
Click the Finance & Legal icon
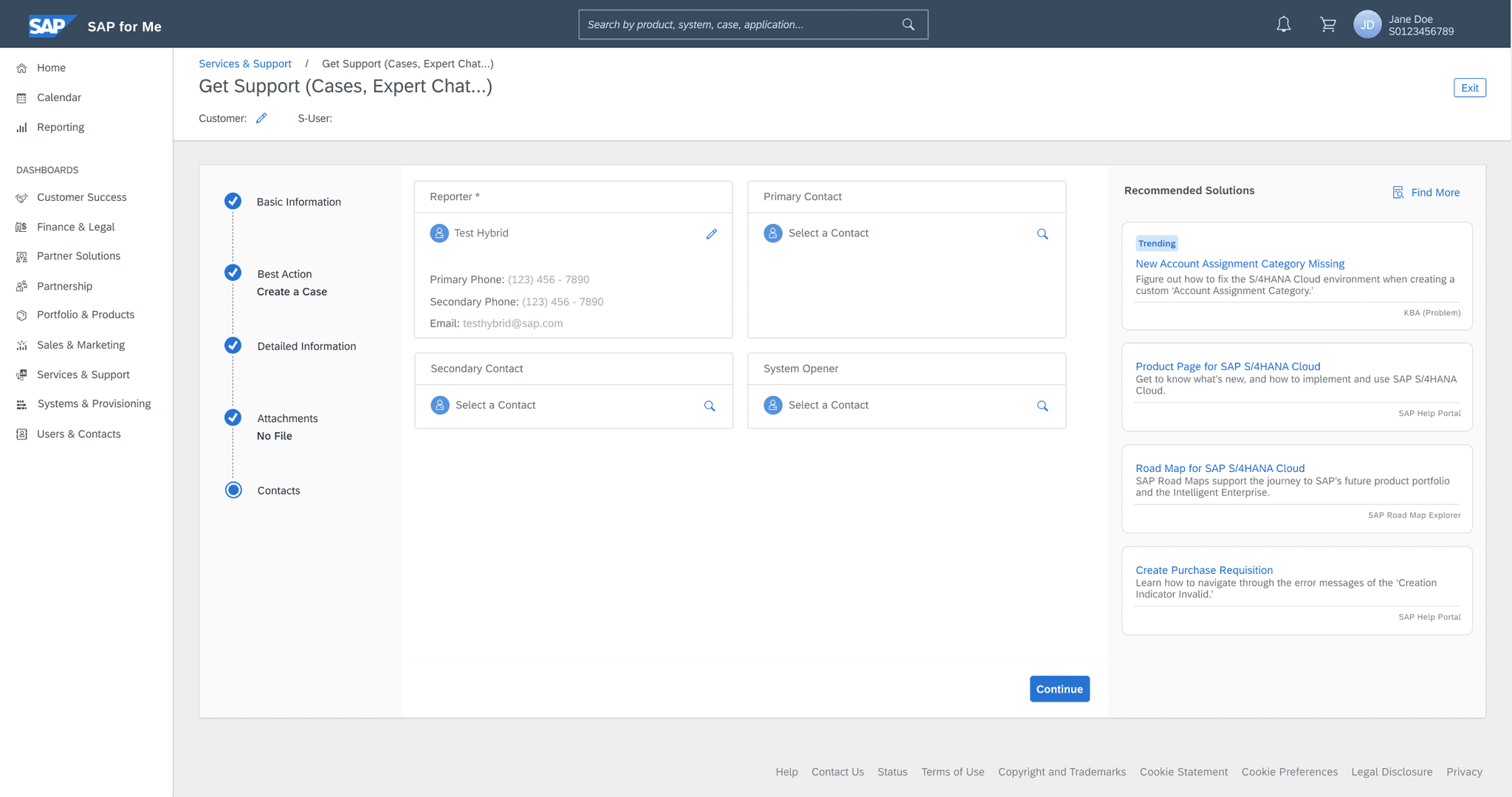[x=21, y=227]
